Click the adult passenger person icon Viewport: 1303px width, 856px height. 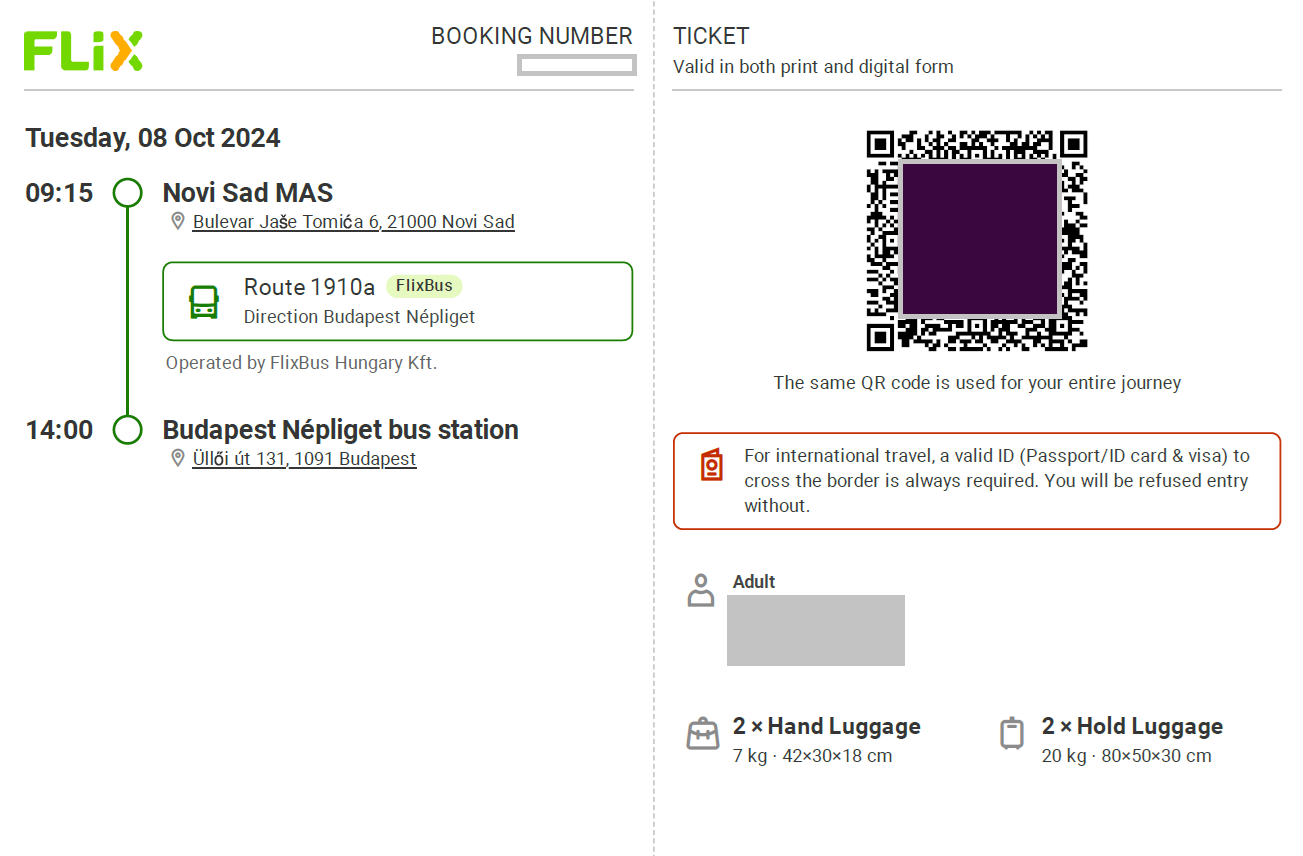pos(701,590)
